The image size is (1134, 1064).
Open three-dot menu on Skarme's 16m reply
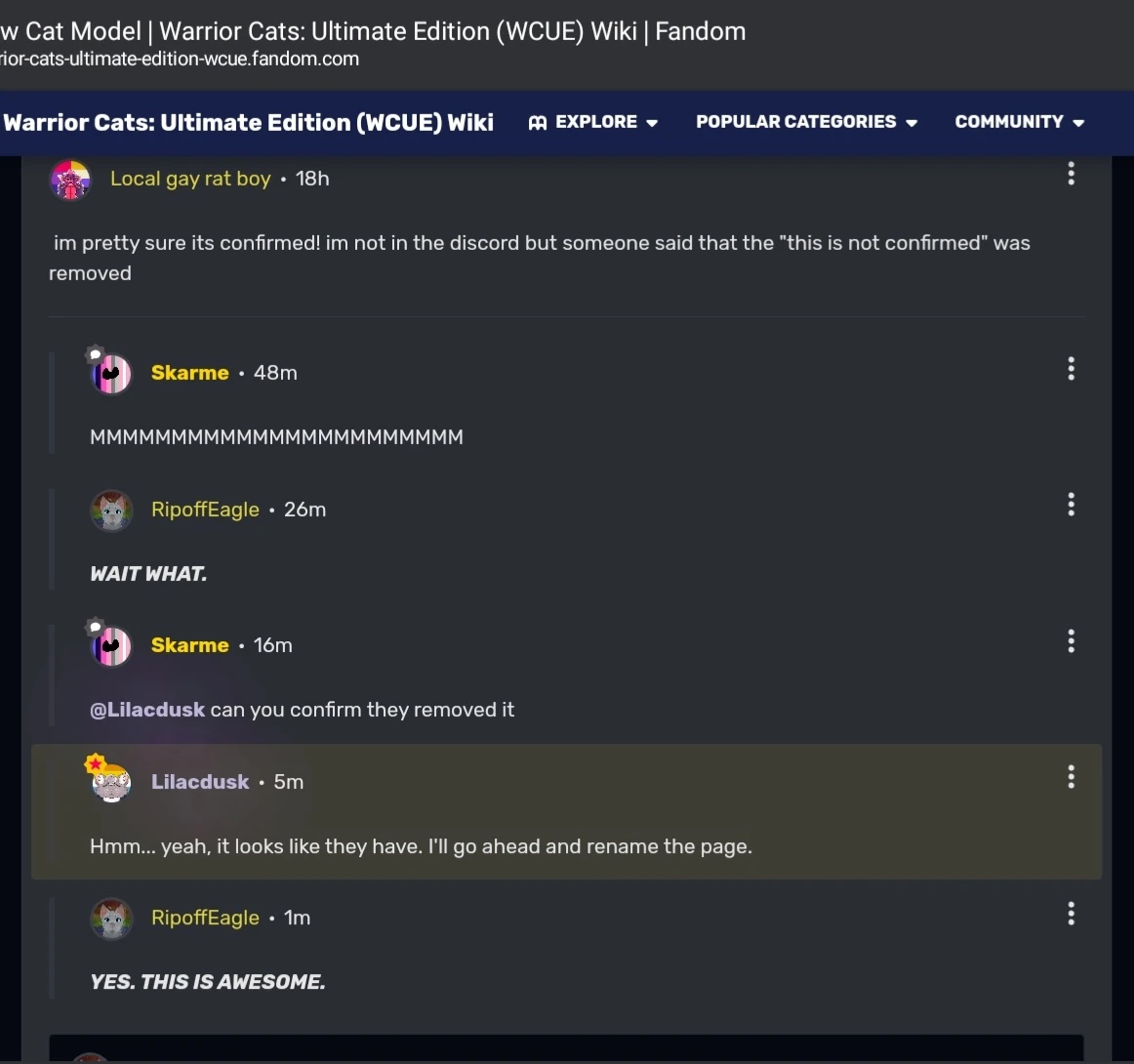(1071, 641)
